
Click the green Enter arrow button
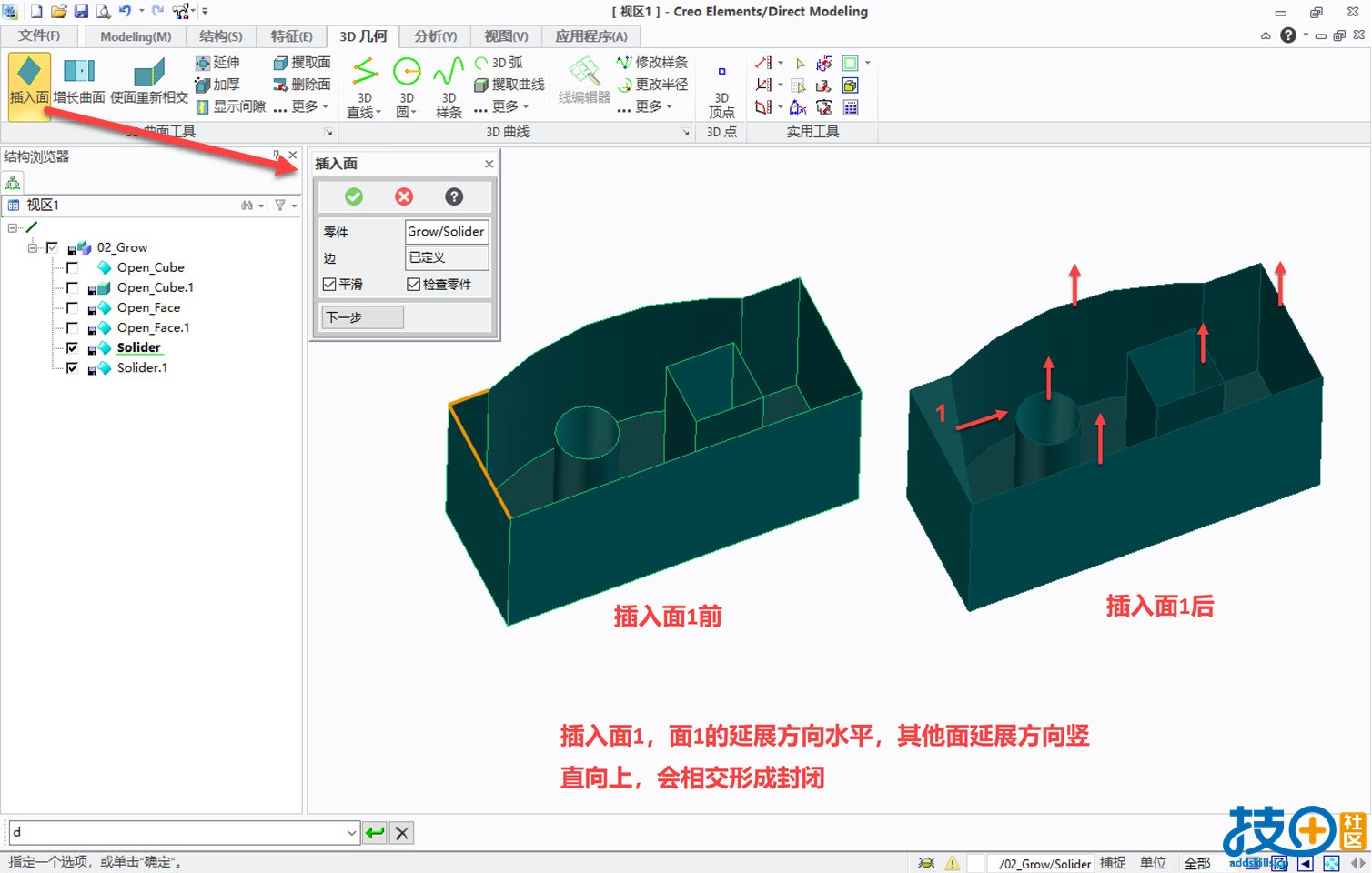tap(374, 832)
